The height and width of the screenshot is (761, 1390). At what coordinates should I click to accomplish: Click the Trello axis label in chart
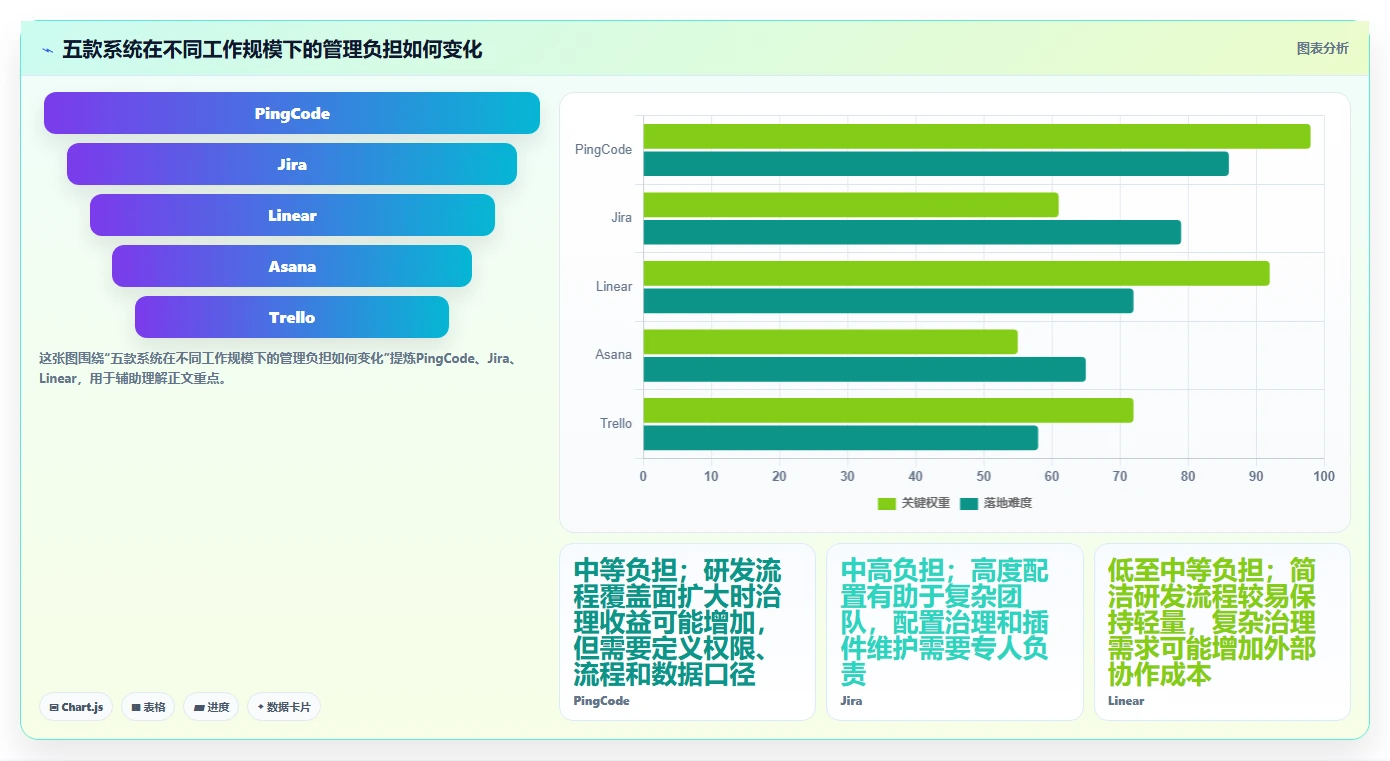coord(616,424)
